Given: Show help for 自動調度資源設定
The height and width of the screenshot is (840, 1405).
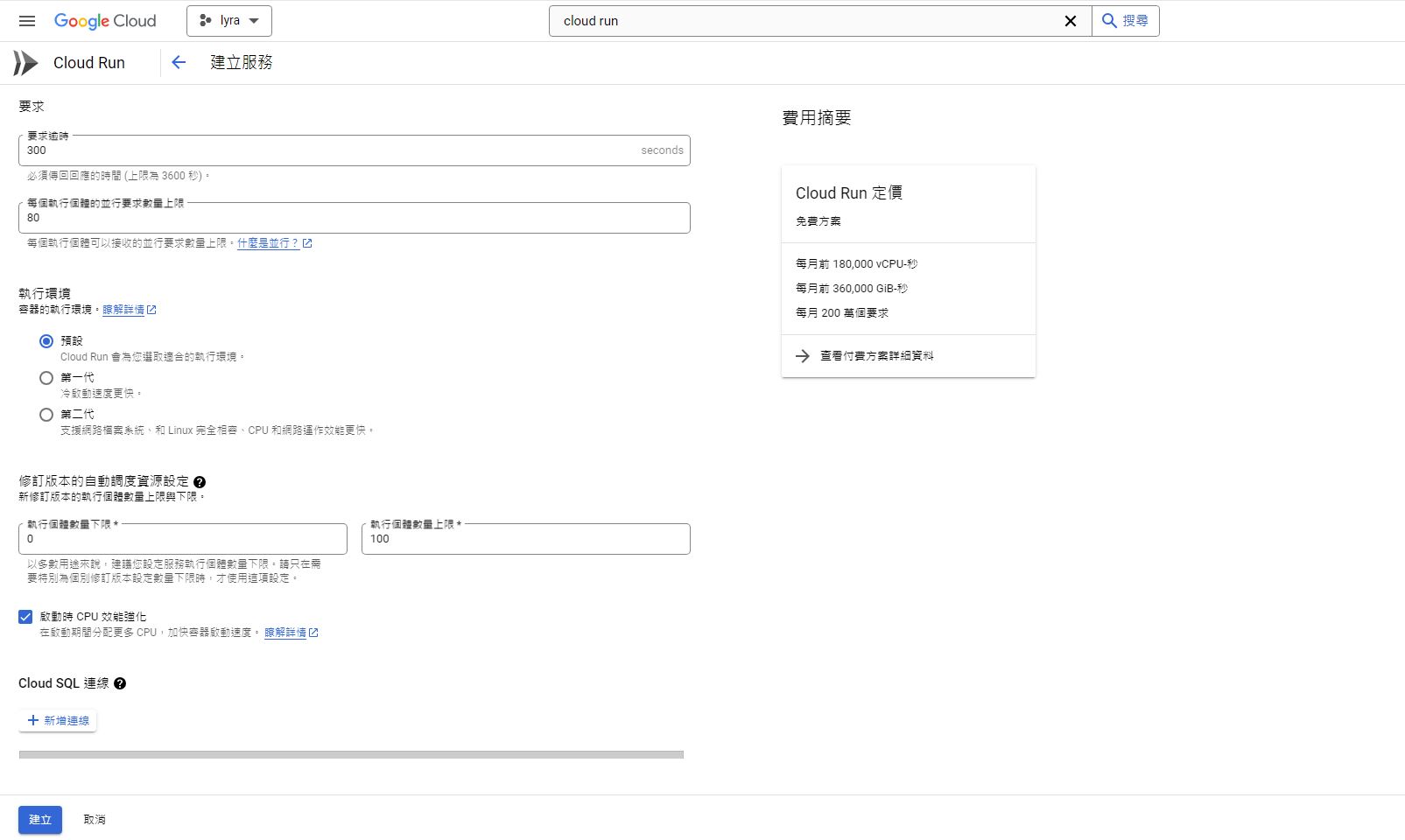Looking at the screenshot, I should [x=200, y=482].
